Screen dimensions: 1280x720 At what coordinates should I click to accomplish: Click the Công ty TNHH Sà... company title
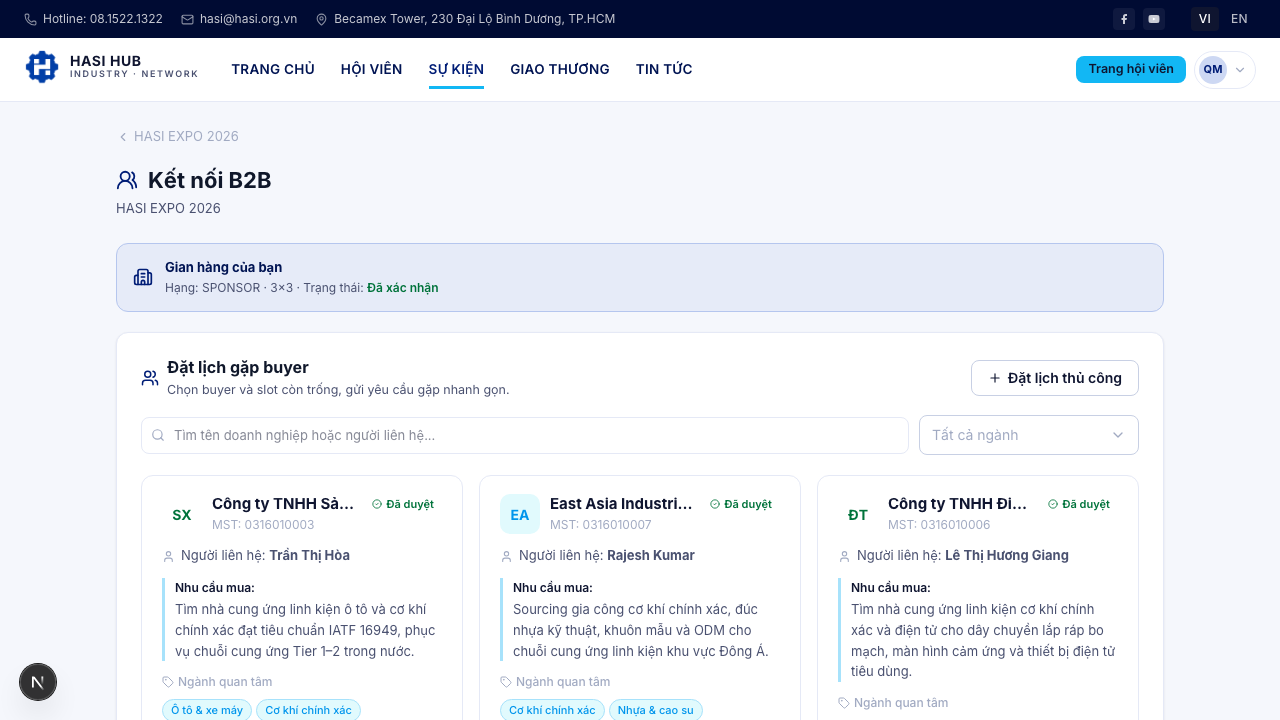(x=283, y=504)
